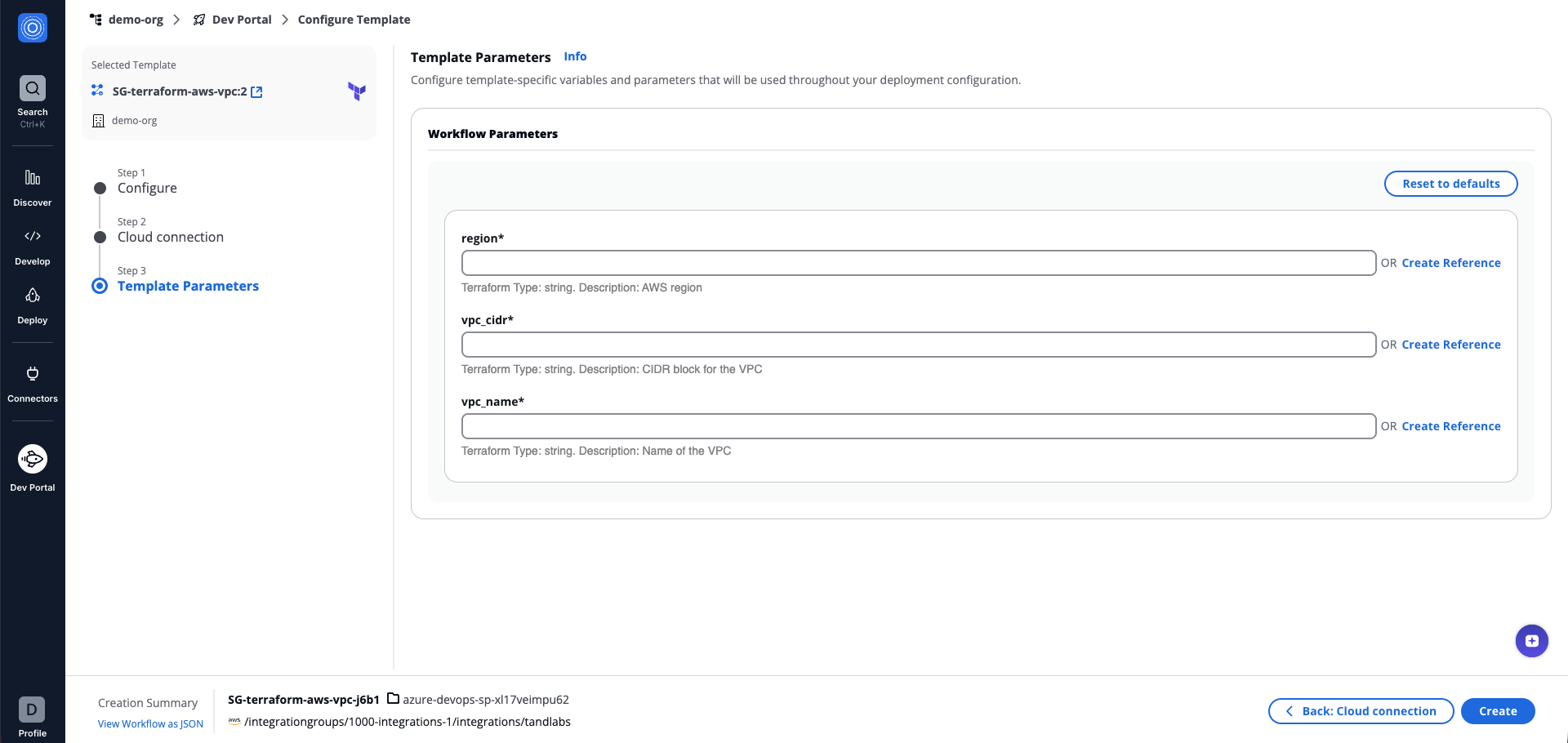Go back to Step 1 Configure
Viewport: 1568px width, 743px height.
click(100, 188)
